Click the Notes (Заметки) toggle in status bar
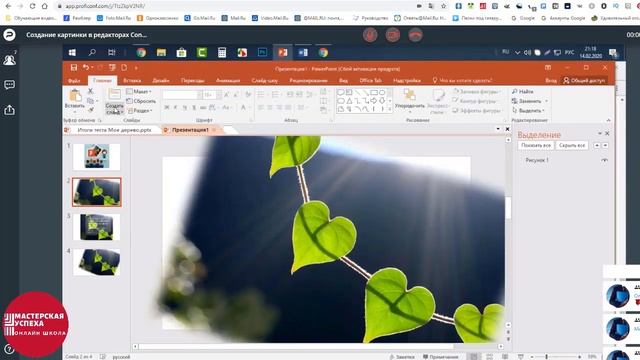The image size is (640, 360). (402, 357)
